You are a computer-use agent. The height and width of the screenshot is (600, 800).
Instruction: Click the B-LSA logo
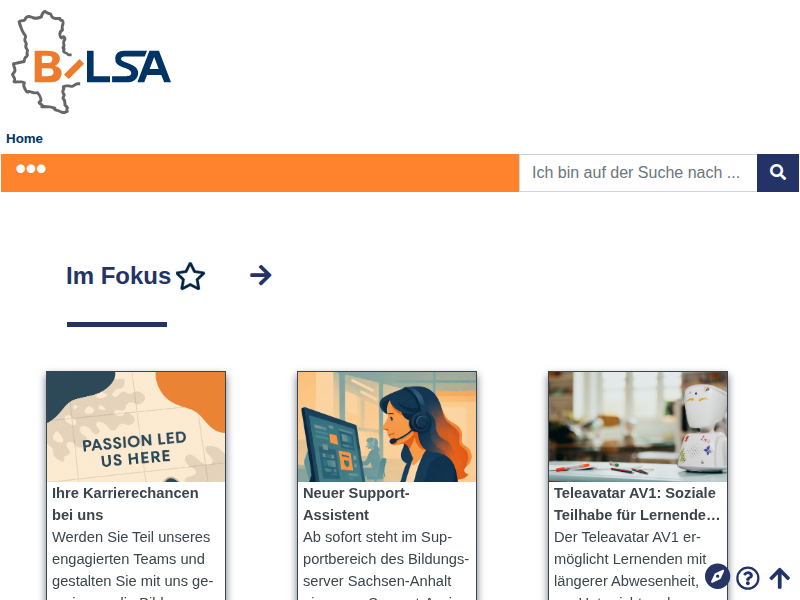pyautogui.click(x=91, y=62)
